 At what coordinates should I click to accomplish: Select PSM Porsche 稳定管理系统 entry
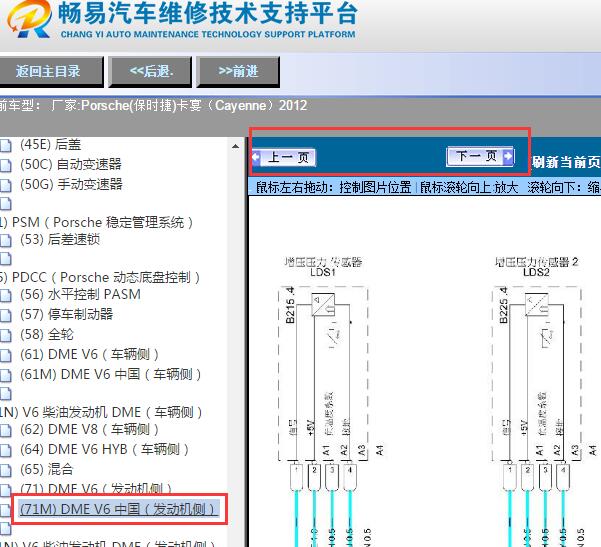97,222
